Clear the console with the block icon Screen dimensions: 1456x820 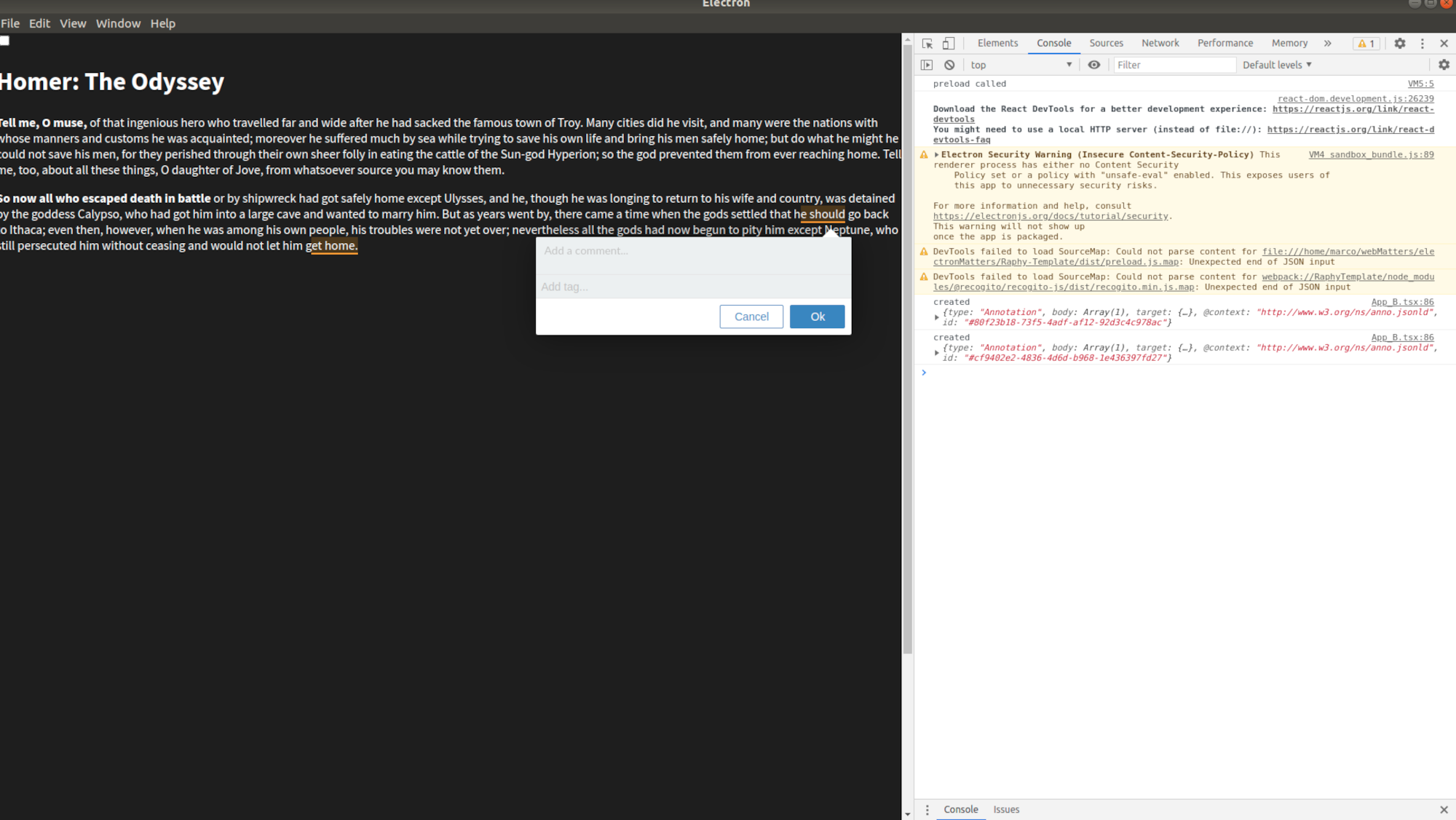(x=949, y=65)
